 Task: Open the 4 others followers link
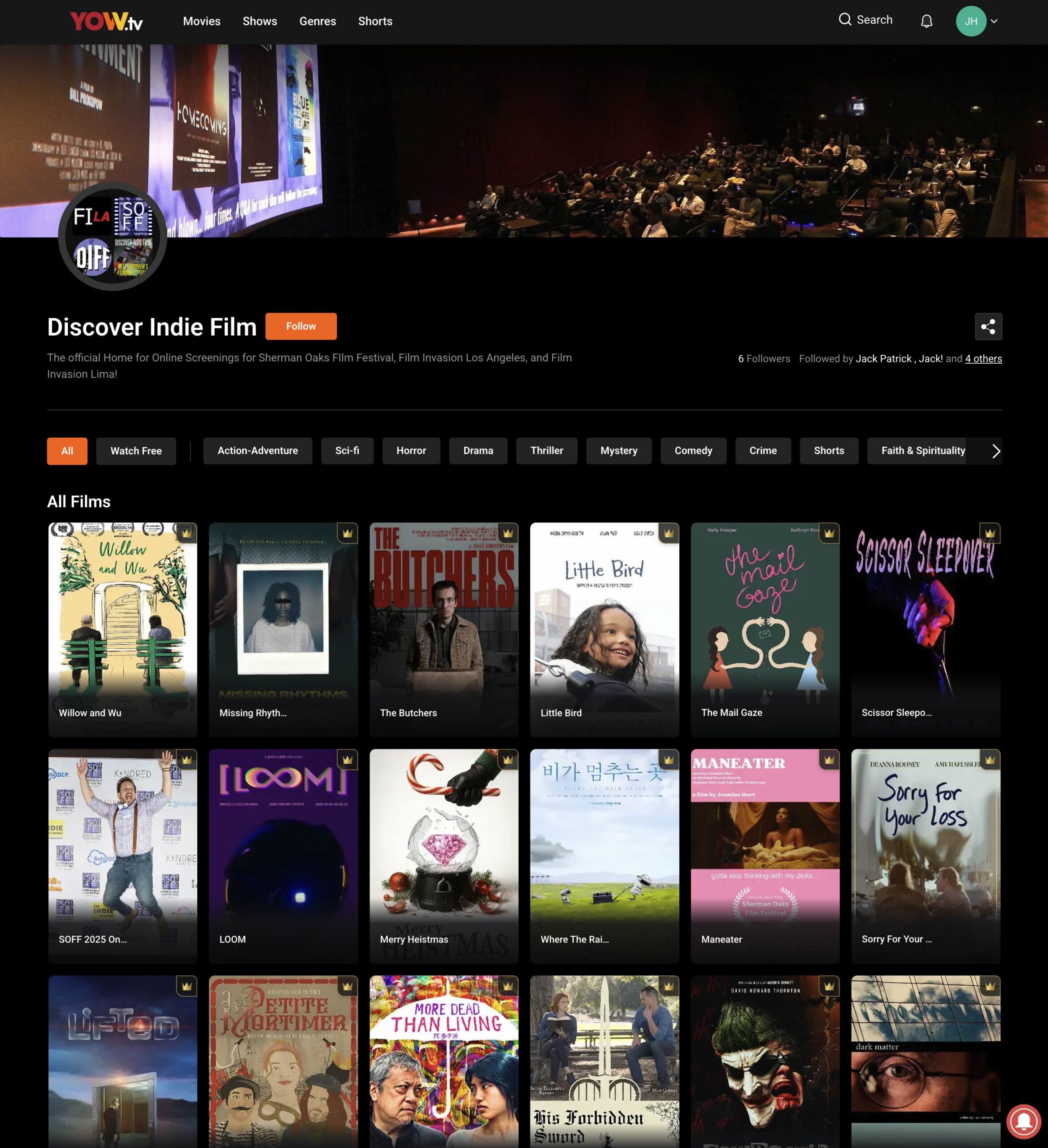(983, 359)
